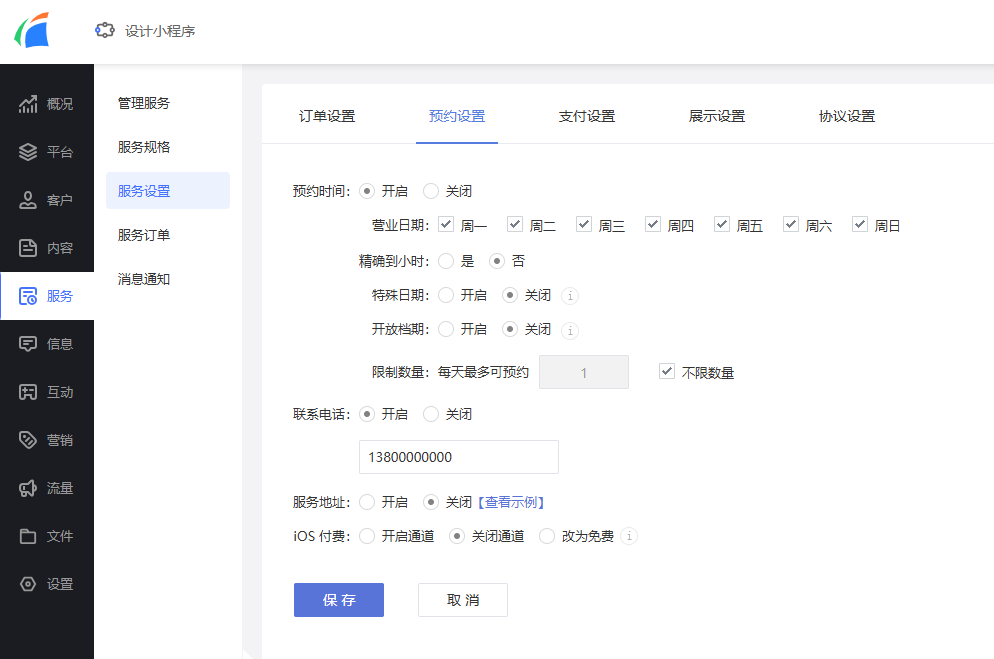Image resolution: width=994 pixels, height=659 pixels.
Task: Click the 互动 interaction icon in sidebar
Action: 28,392
